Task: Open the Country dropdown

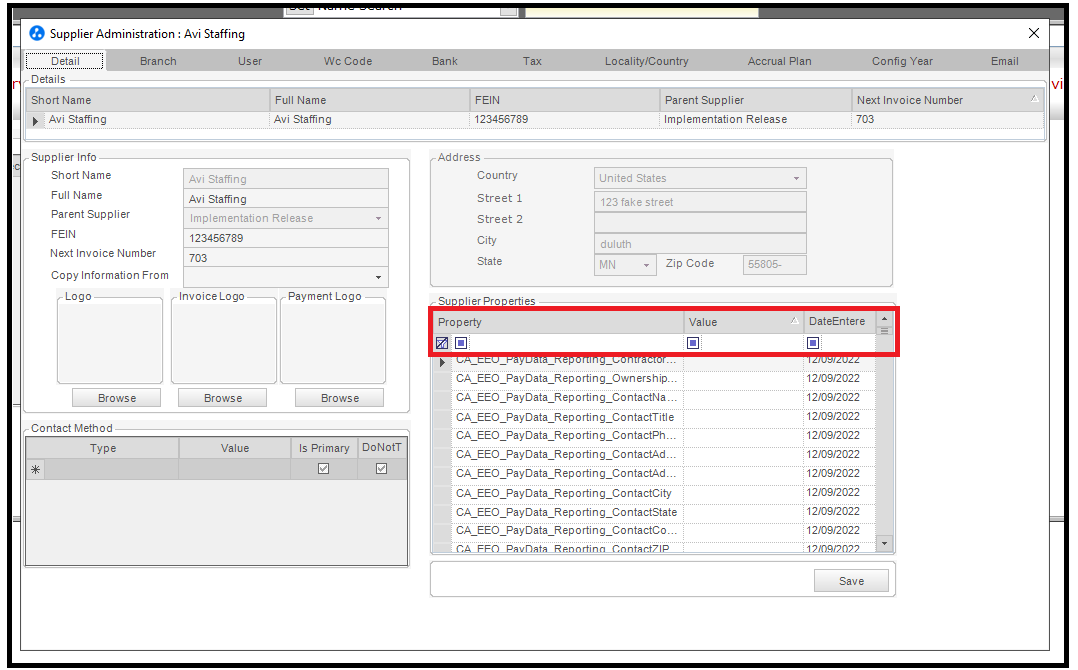Action: tap(796, 179)
